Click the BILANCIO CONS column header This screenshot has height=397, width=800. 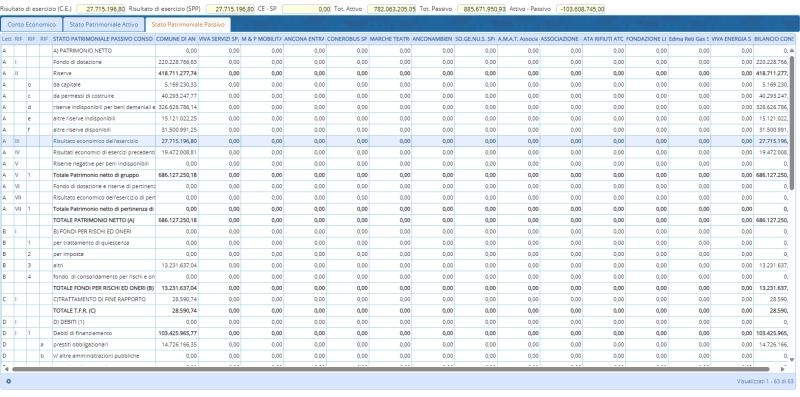pyautogui.click(x=774, y=39)
